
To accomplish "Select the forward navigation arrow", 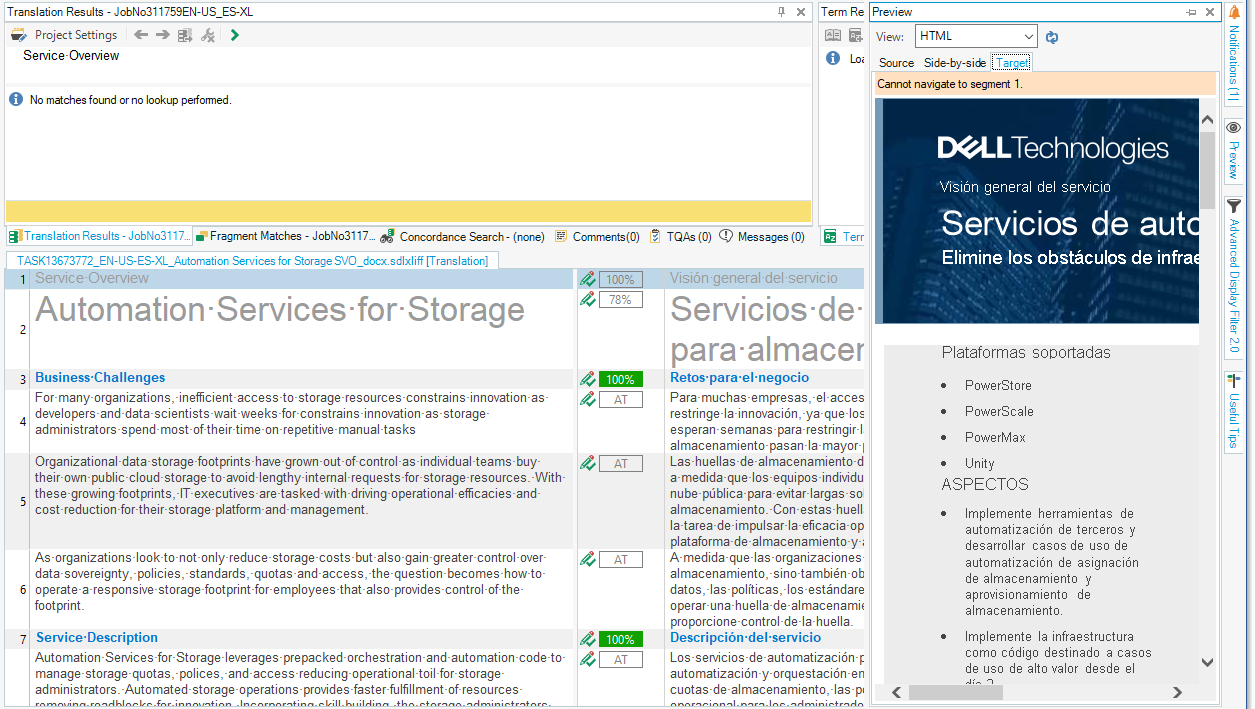I will (163, 34).
